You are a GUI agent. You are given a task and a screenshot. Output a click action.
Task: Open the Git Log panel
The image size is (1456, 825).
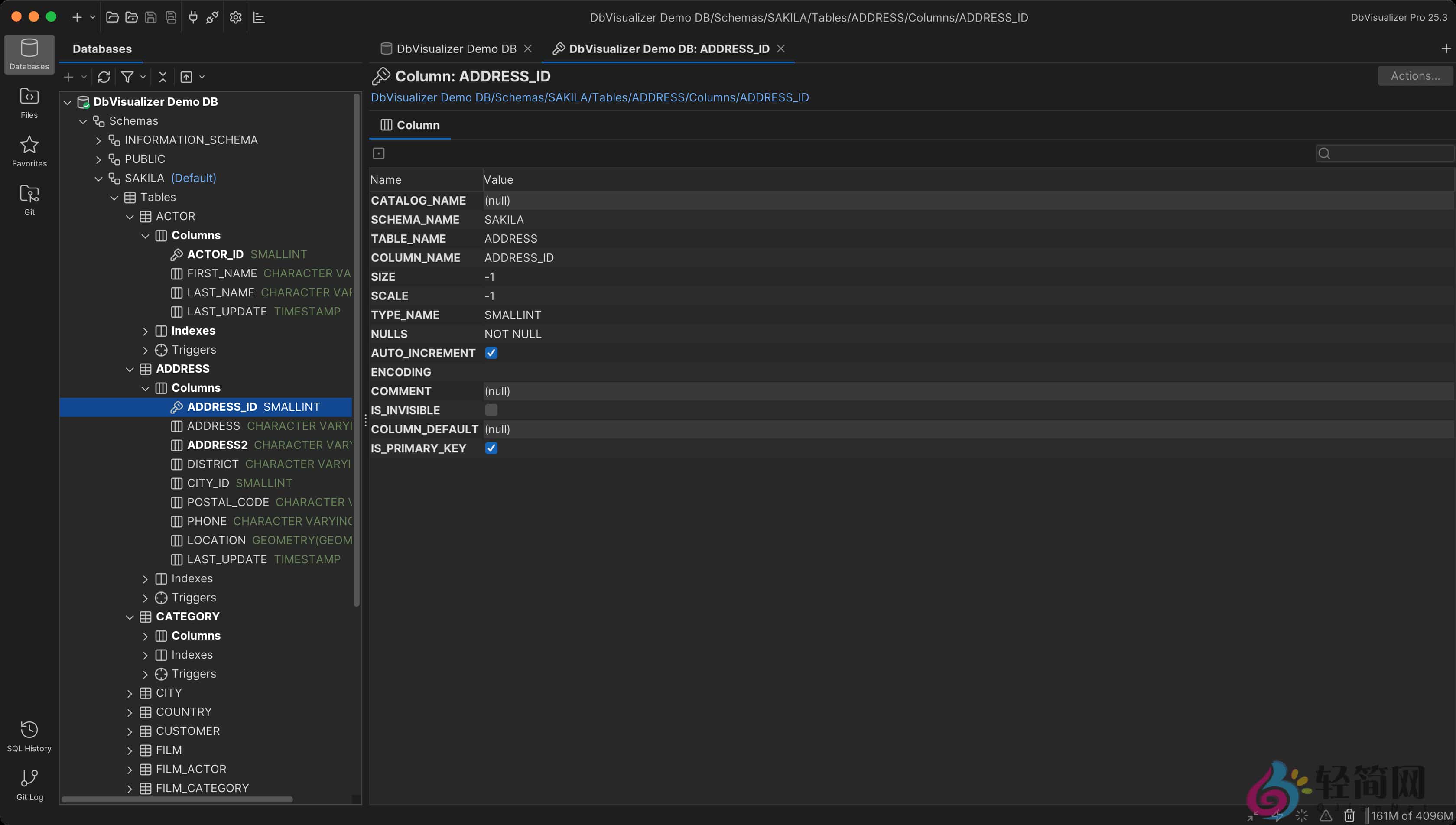[x=29, y=784]
